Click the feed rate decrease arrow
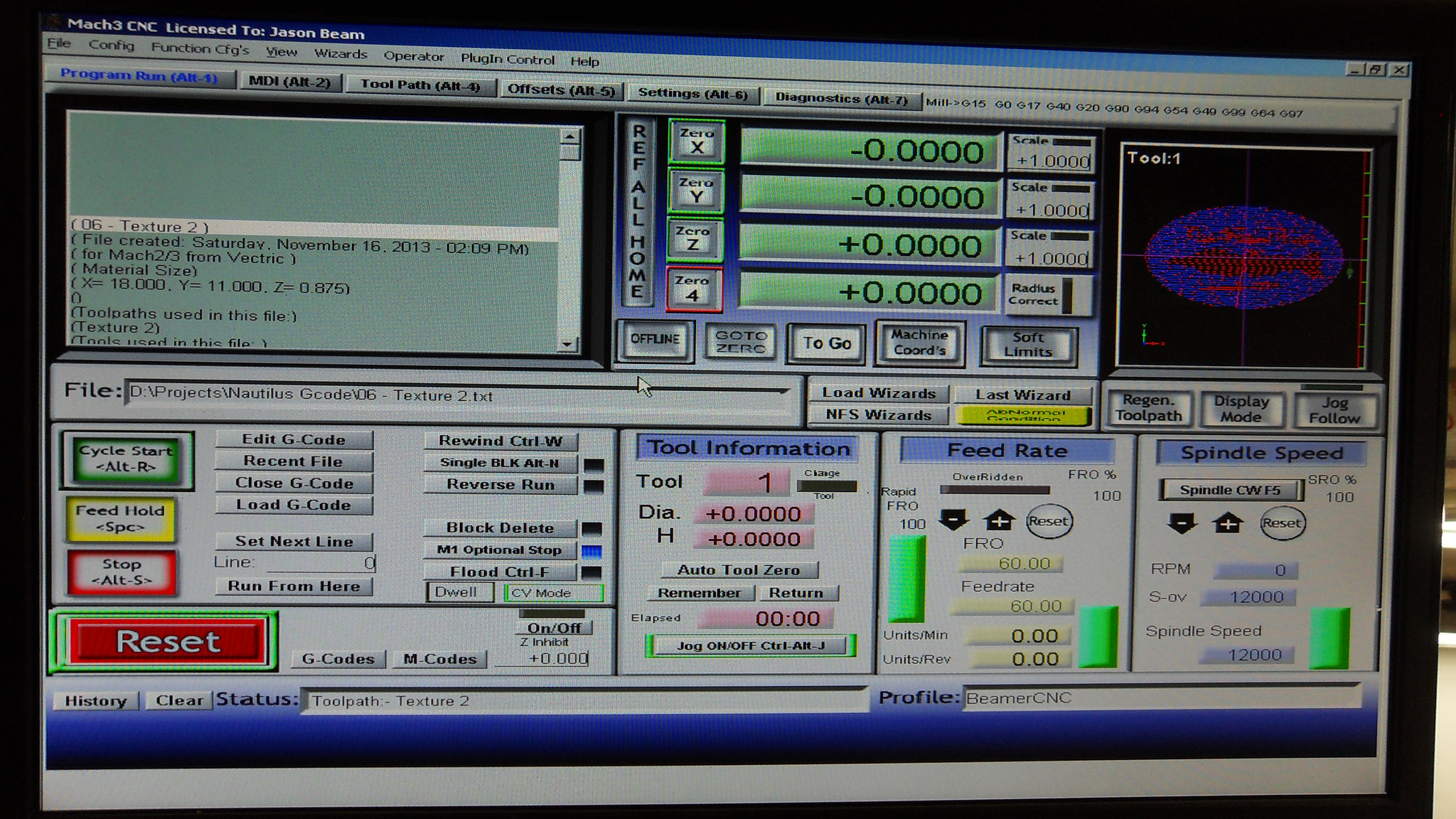 click(x=953, y=520)
